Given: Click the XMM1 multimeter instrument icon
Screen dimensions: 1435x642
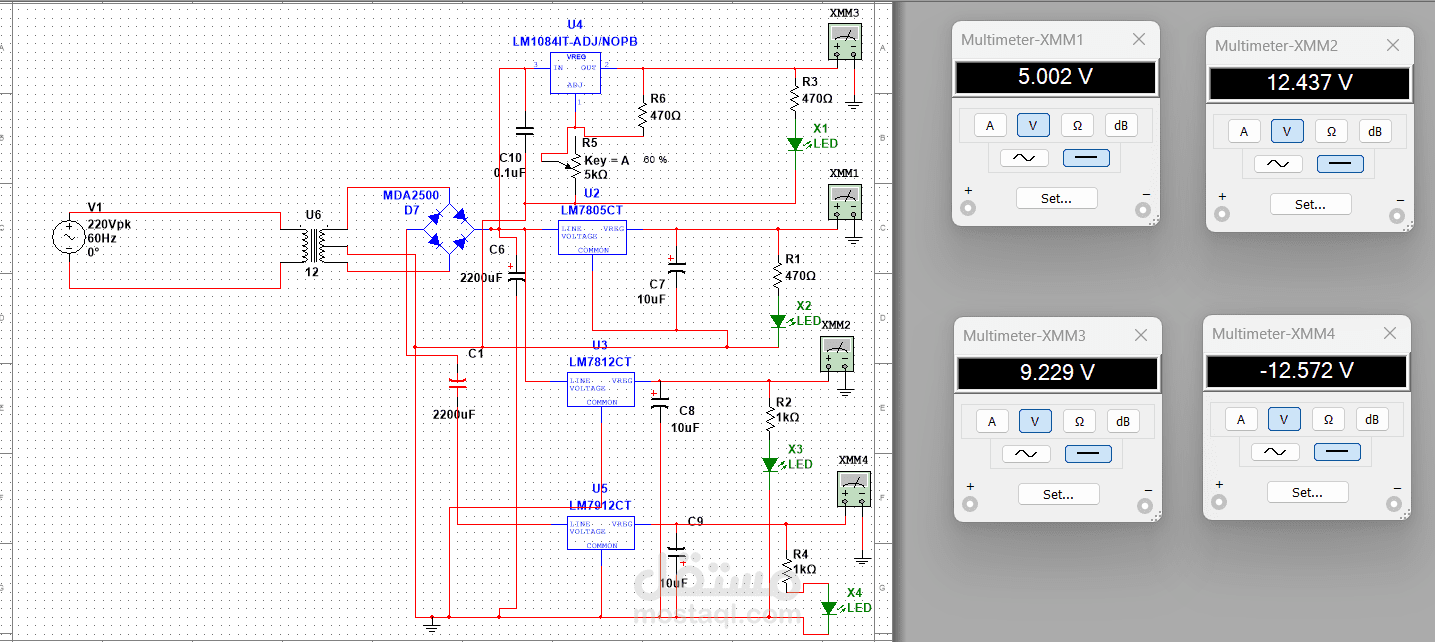Looking at the screenshot, I should click(846, 201).
